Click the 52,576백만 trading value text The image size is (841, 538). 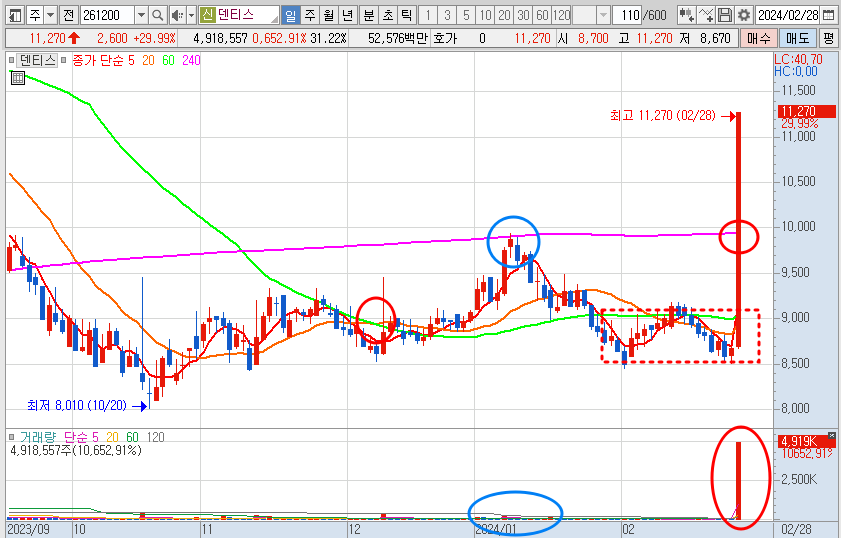coord(397,39)
